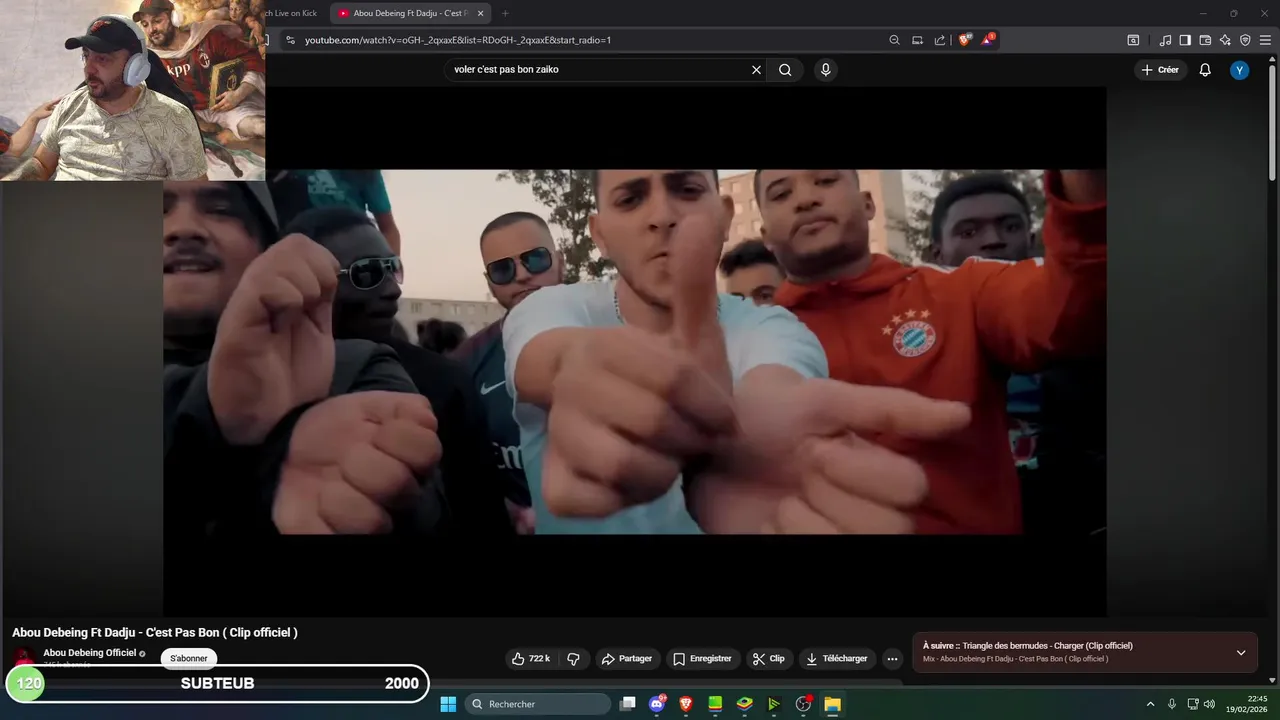
Task: Open Discord from the taskbar
Action: tap(657, 704)
